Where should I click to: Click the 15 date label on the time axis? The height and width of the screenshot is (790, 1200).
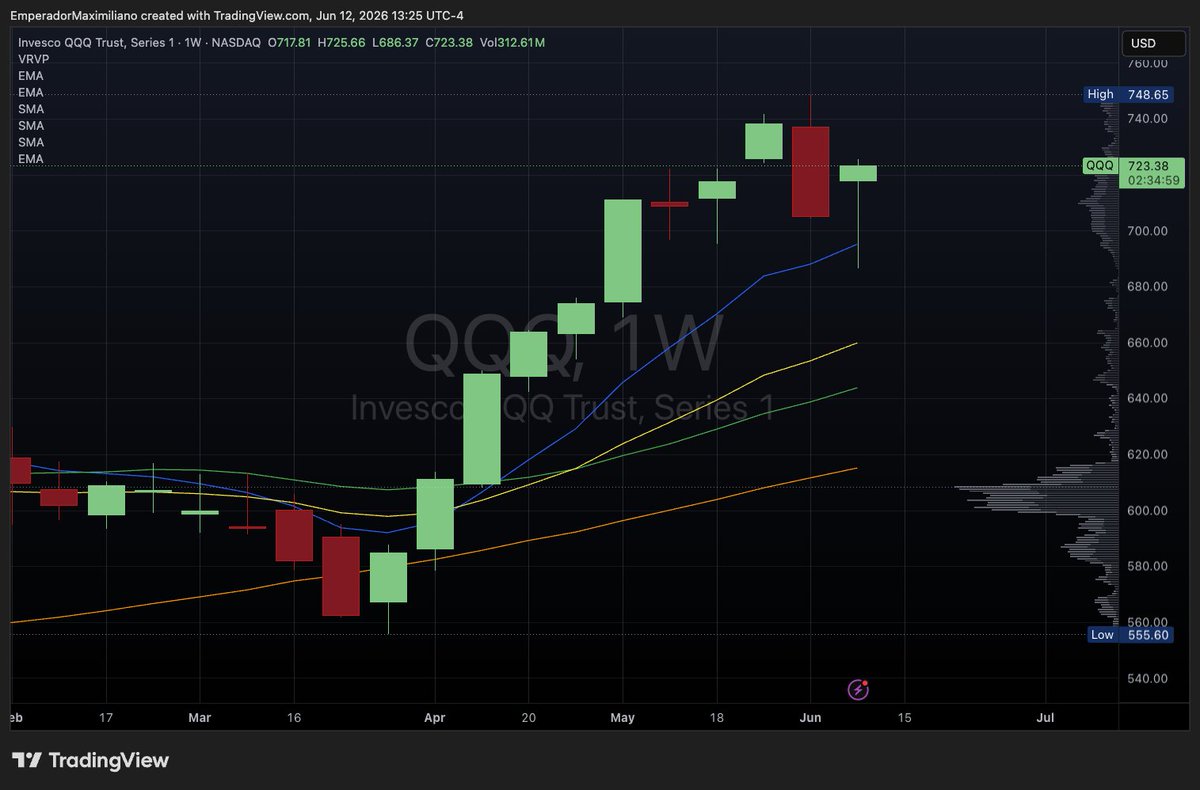pyautogui.click(x=905, y=718)
